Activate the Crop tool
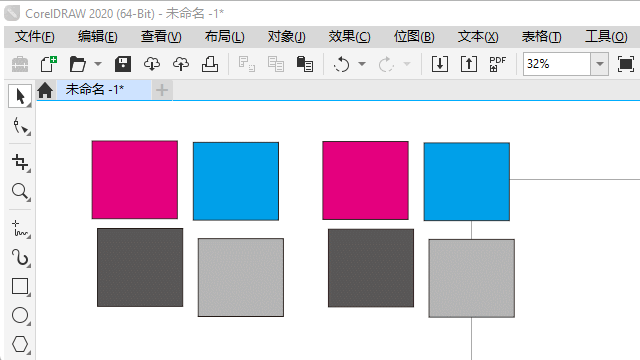This screenshot has height=360, width=640. (20, 162)
